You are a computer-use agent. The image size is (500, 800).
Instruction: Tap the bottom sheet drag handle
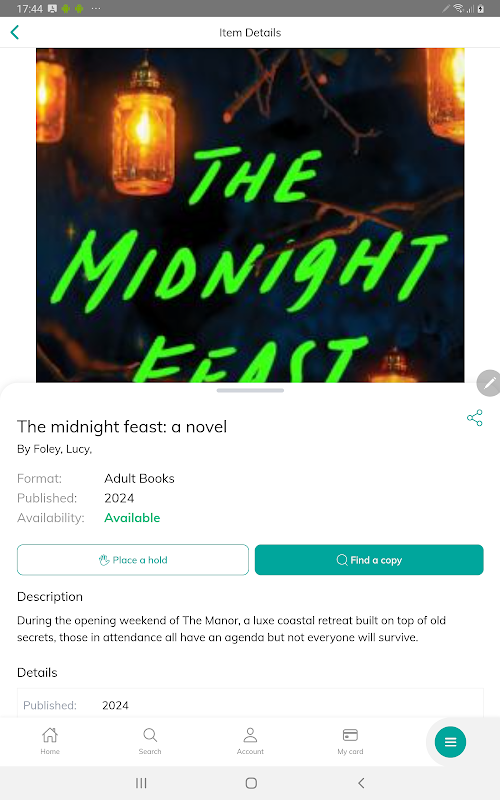click(x=250, y=390)
